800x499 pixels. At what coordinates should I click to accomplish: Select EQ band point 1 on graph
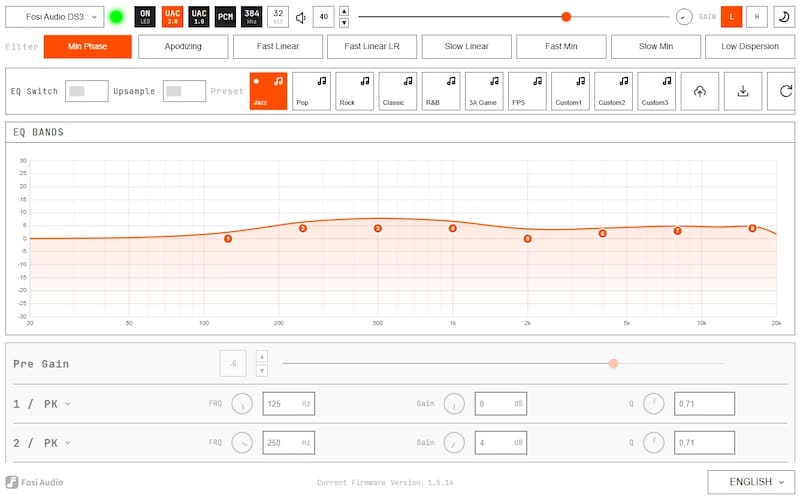tap(228, 239)
